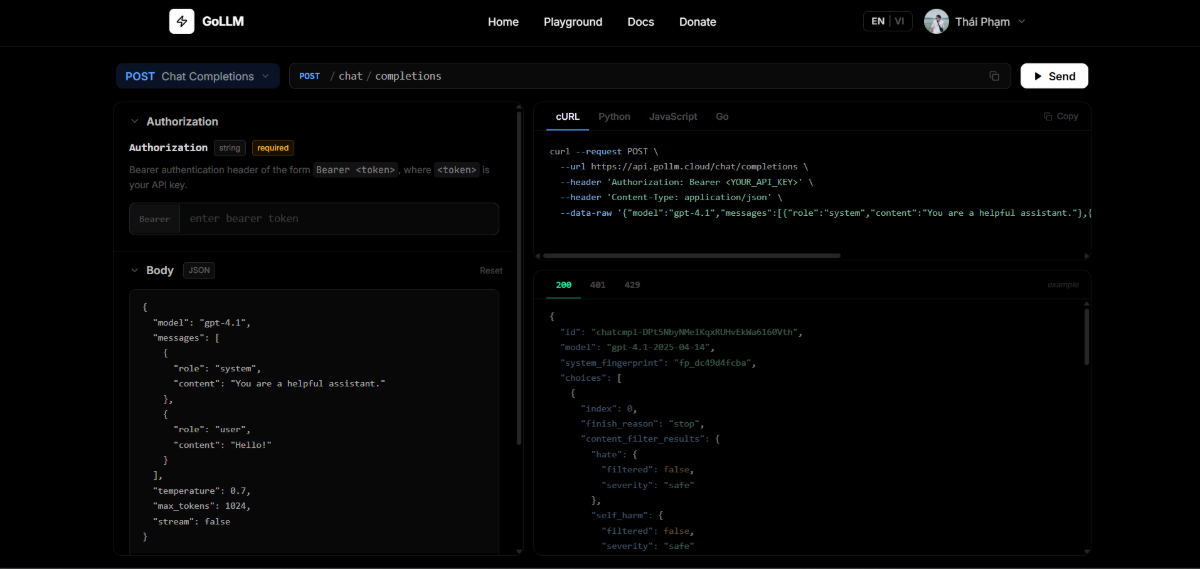Click the example label in response panel
This screenshot has height=569, width=1200.
pyautogui.click(x=1063, y=285)
